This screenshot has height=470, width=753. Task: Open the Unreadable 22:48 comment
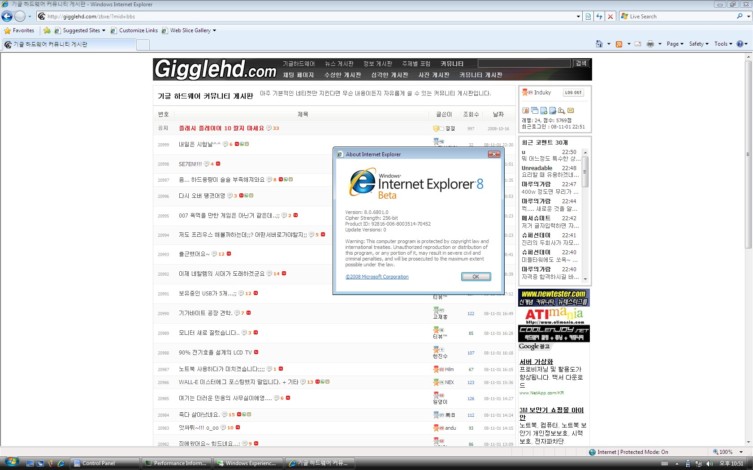tap(549, 171)
